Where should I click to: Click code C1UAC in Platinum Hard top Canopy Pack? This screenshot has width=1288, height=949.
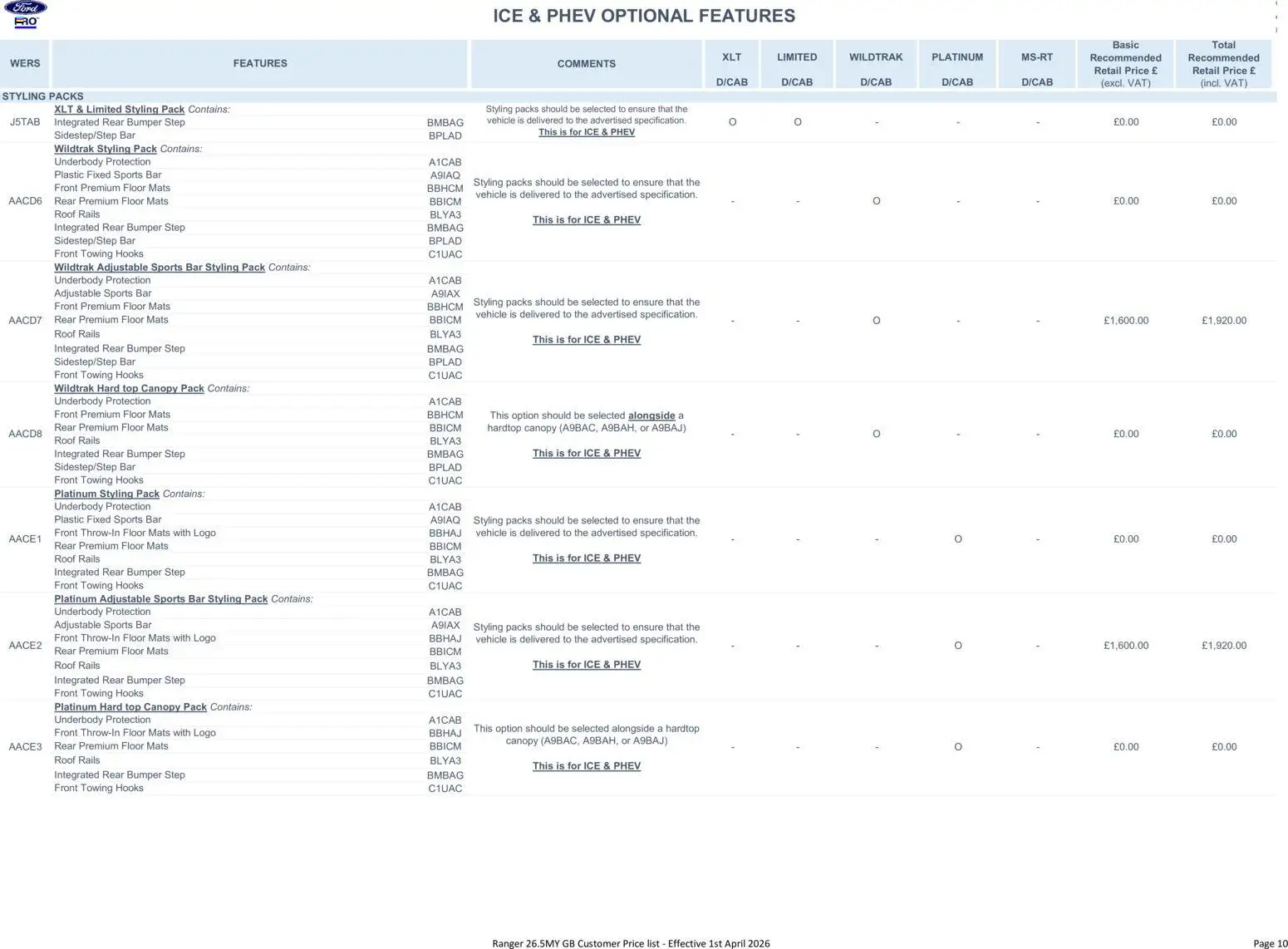pos(445,789)
